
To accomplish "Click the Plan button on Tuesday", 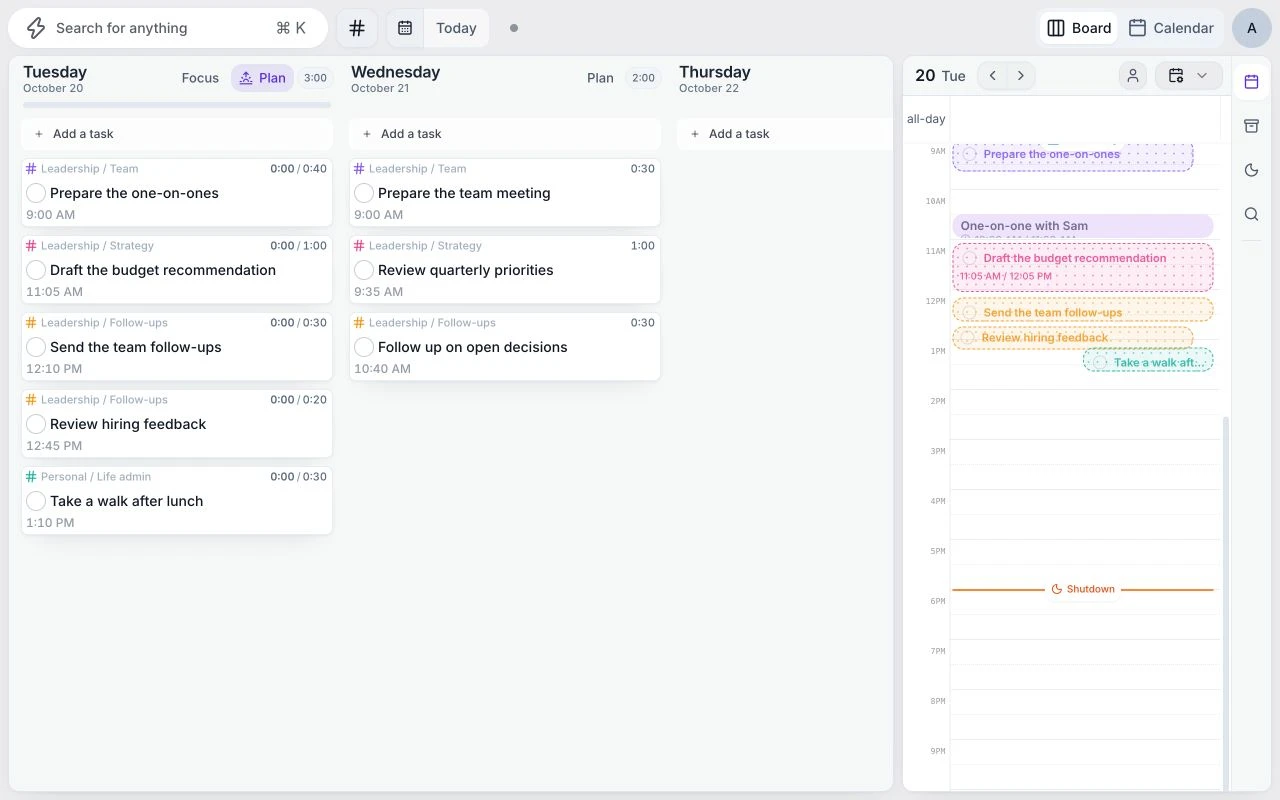I will (x=262, y=78).
